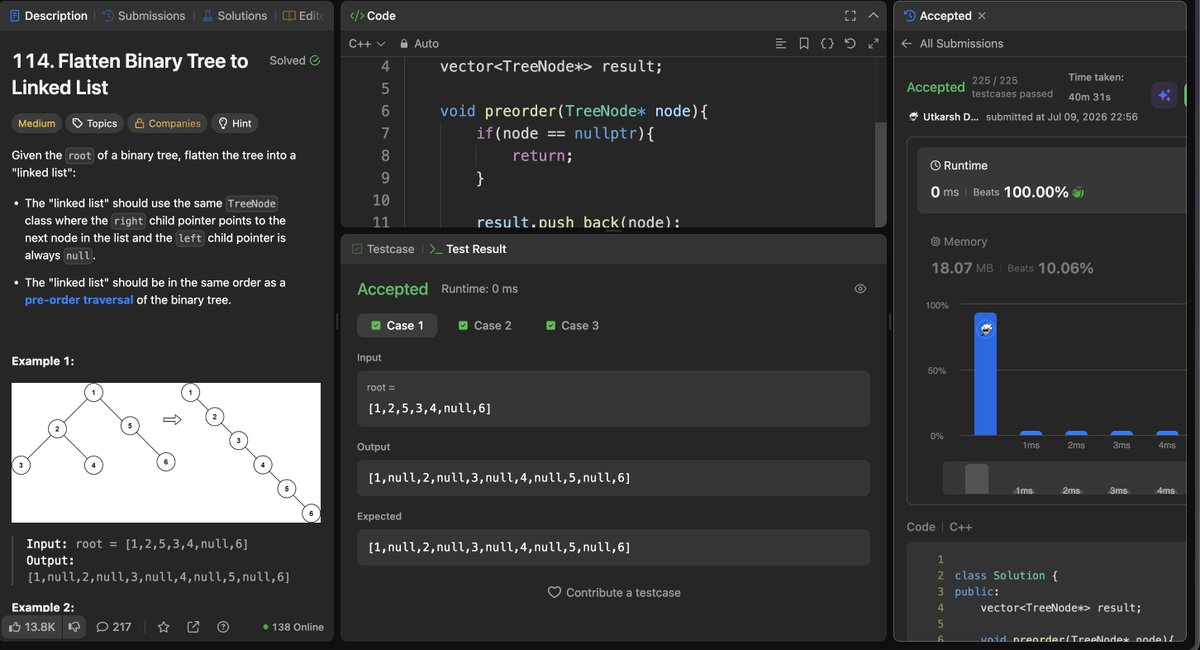
Task: Like the problem with thumbs up 13.8K
Action: pyautogui.click(x=32, y=627)
